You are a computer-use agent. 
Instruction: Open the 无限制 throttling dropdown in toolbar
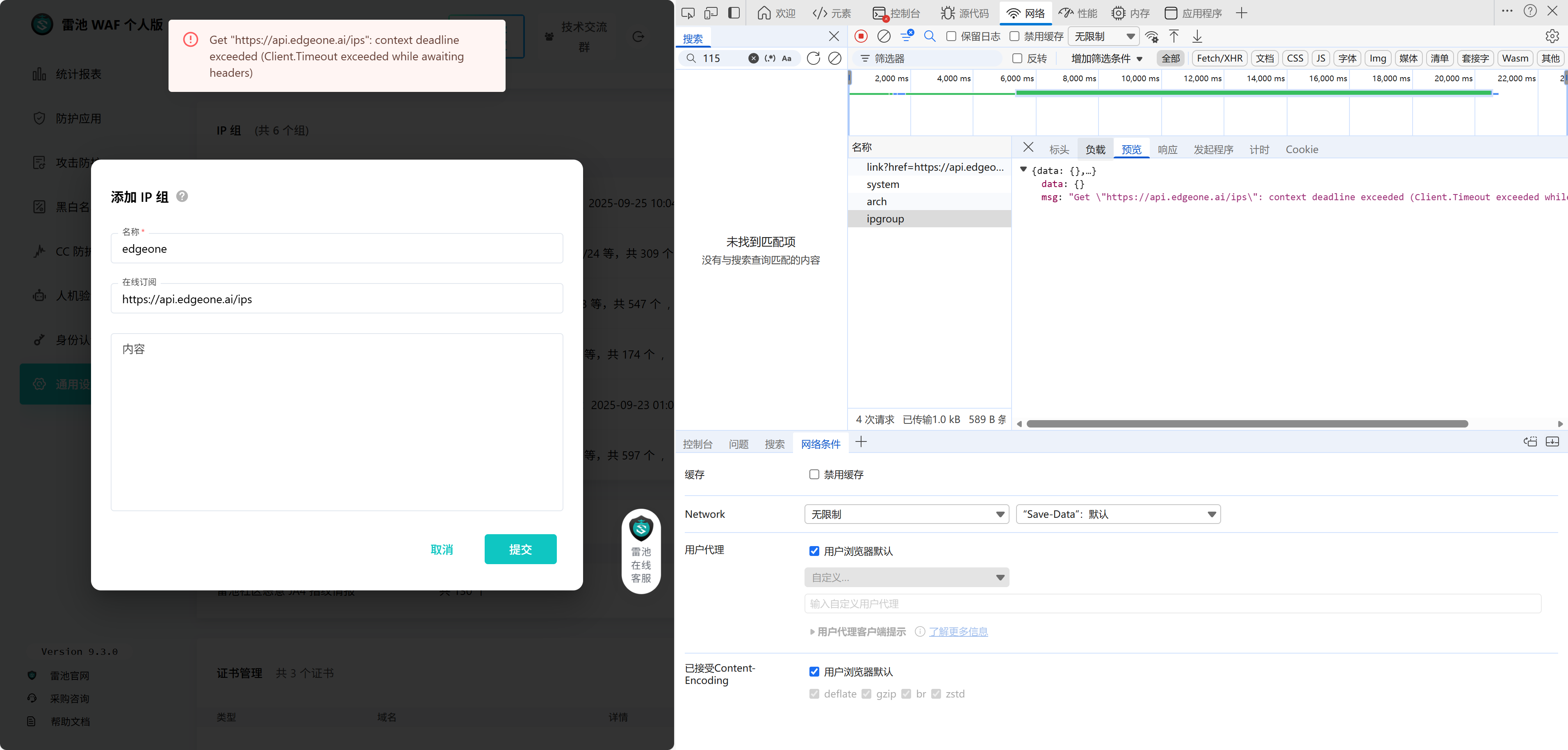[x=1103, y=37]
